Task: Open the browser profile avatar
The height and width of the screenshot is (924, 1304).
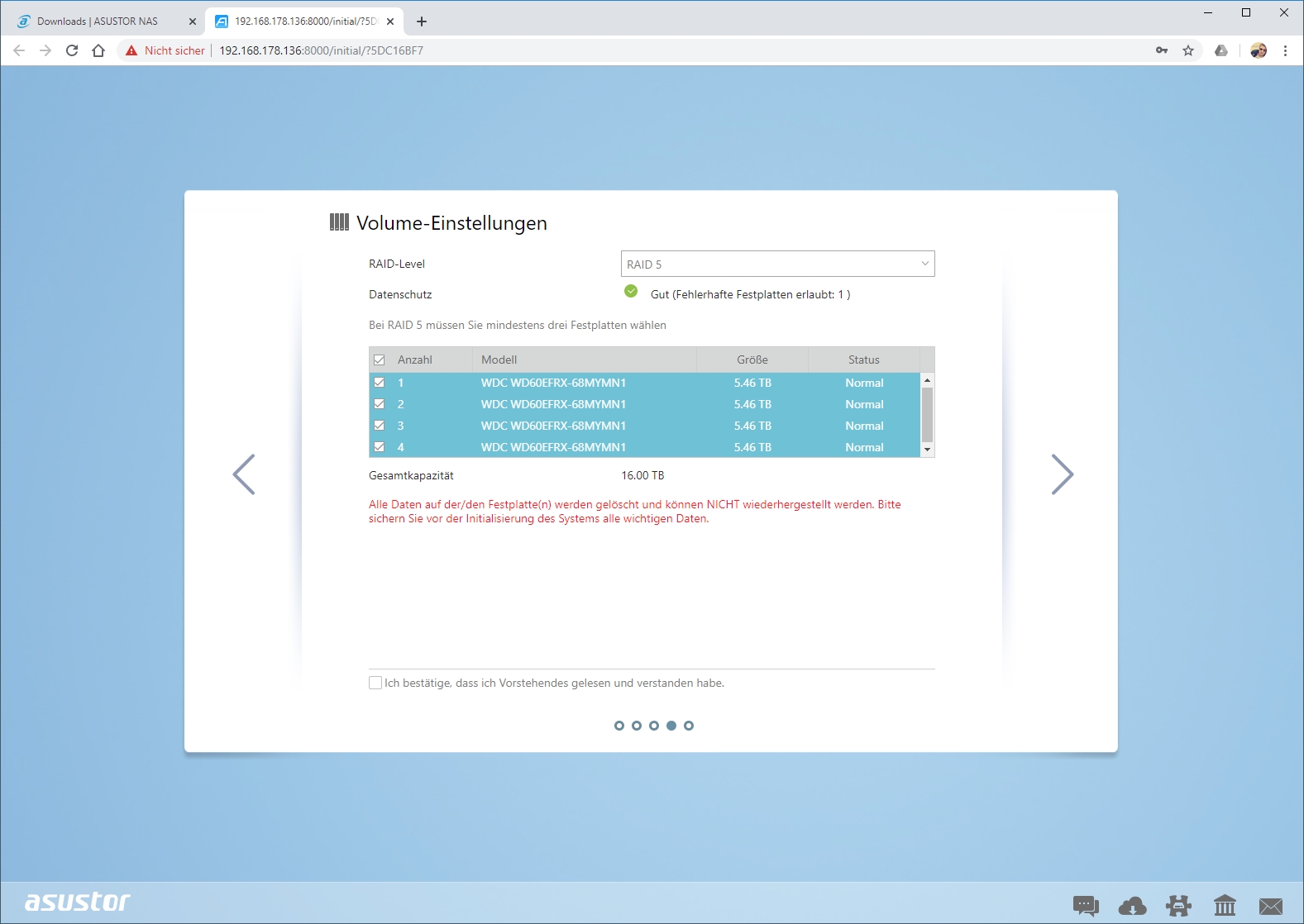Action: pyautogui.click(x=1259, y=50)
